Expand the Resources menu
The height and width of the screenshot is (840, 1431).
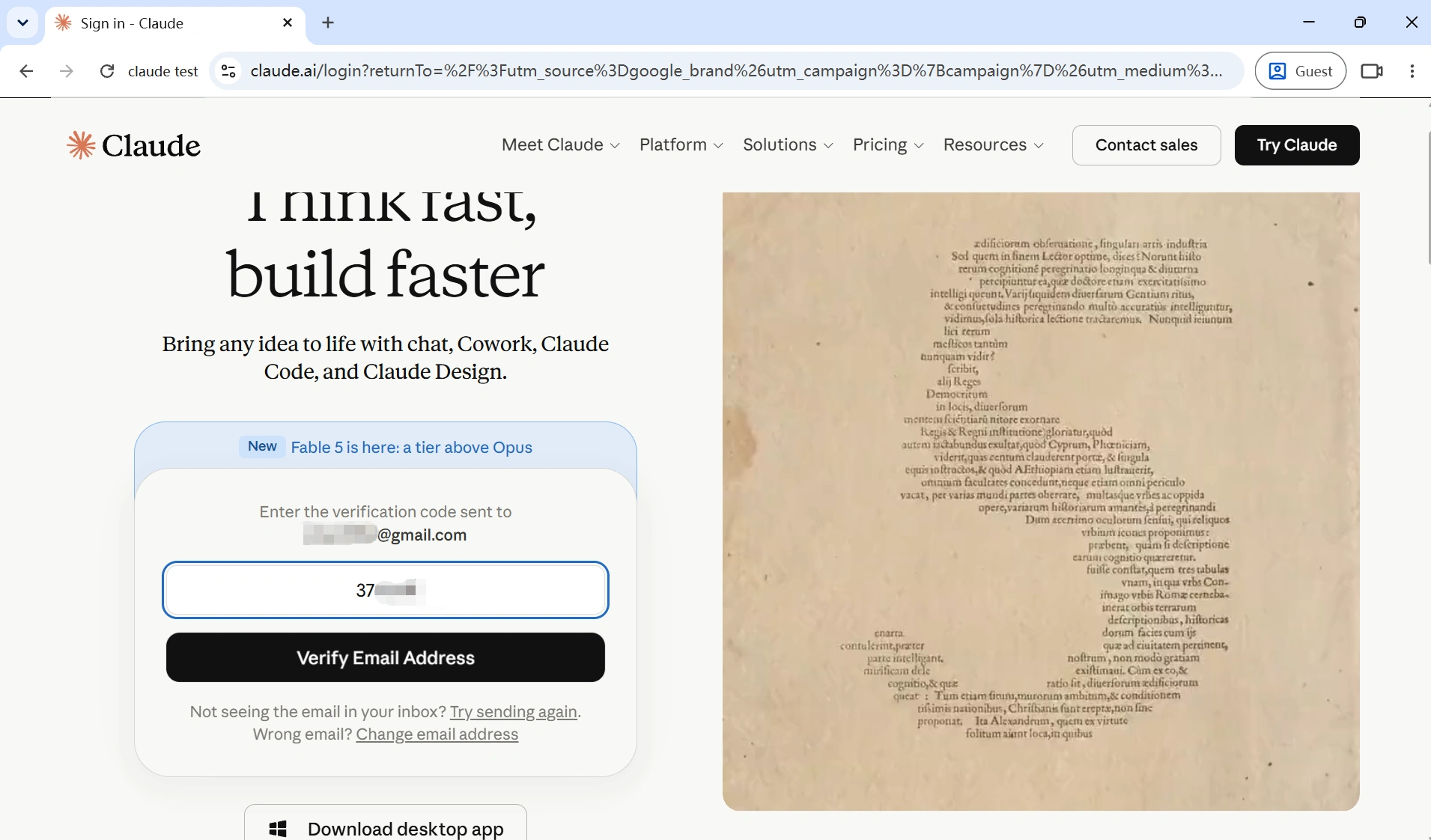(994, 145)
